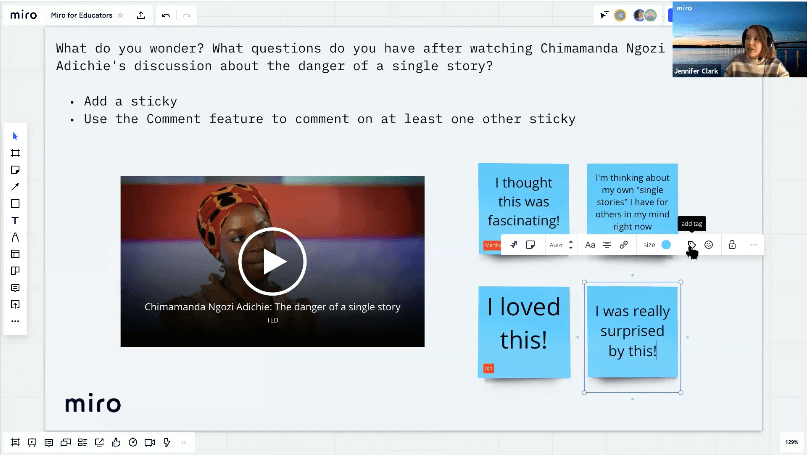Click the zoom percentage at bottom right
Viewport: 807px width, 455px height.
[792, 442]
